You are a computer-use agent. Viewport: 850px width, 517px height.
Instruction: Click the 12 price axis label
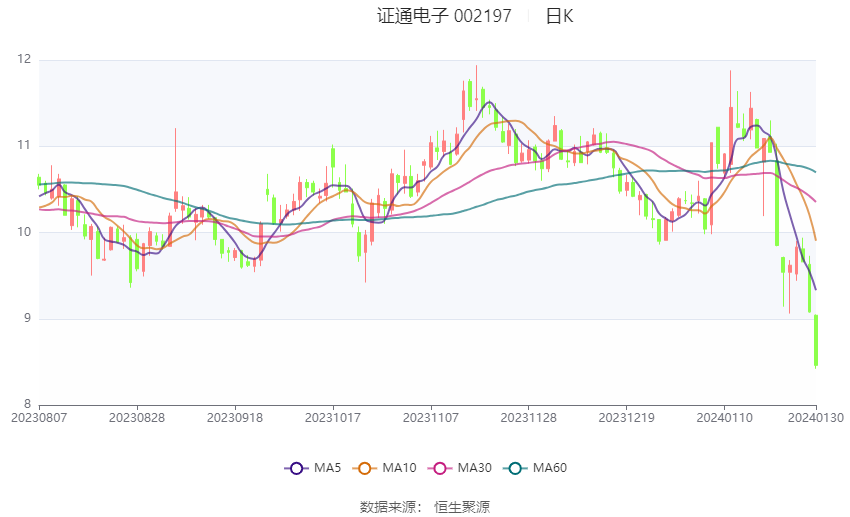click(x=24, y=60)
